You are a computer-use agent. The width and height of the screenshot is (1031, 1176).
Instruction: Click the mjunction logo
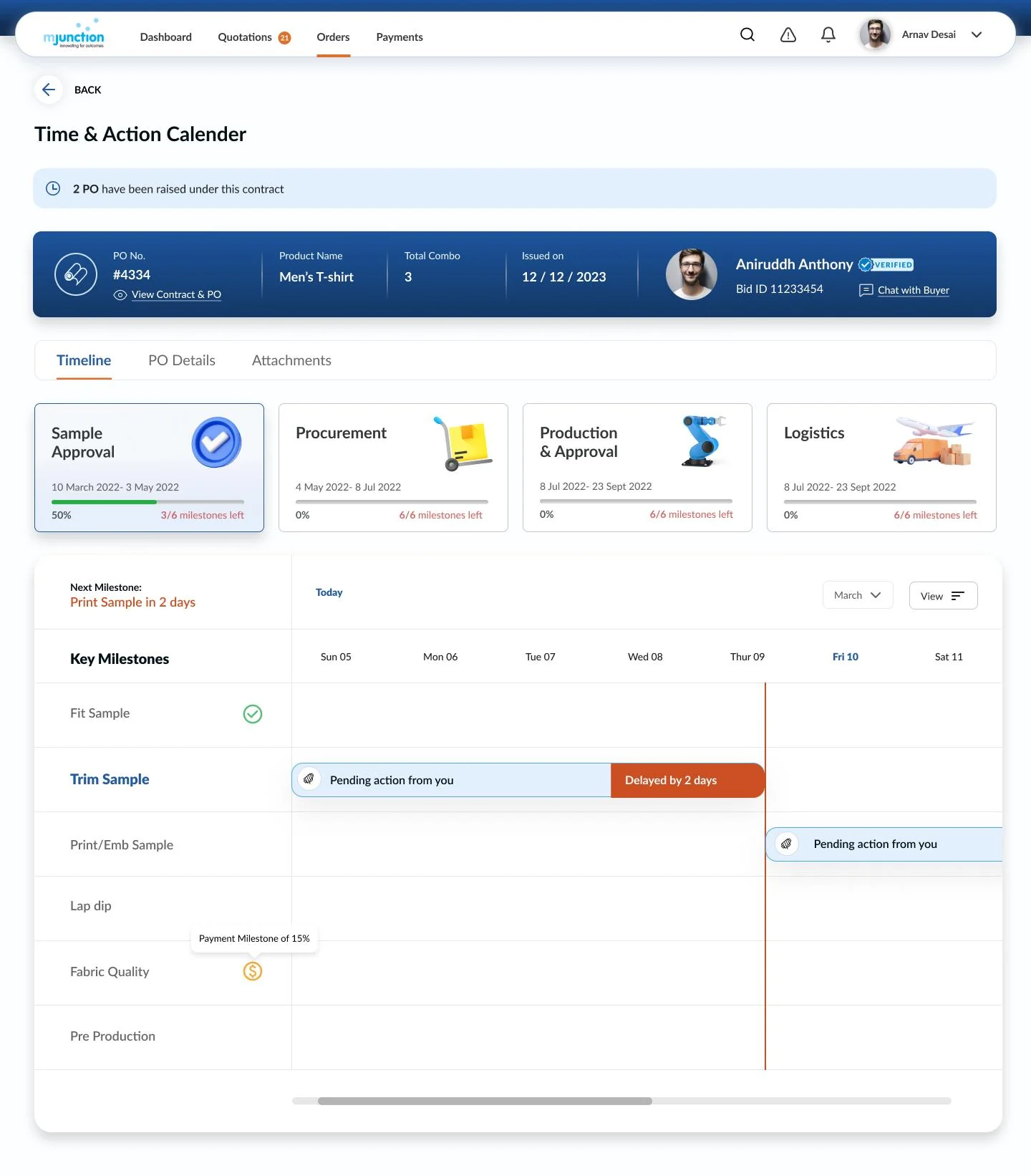click(74, 34)
